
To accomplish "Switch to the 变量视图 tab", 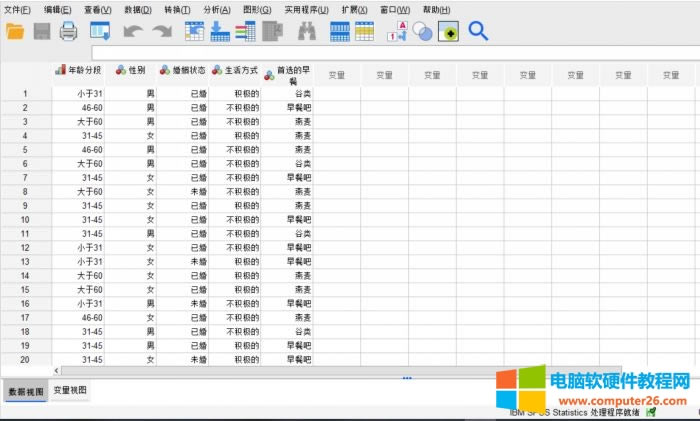I will (71, 390).
